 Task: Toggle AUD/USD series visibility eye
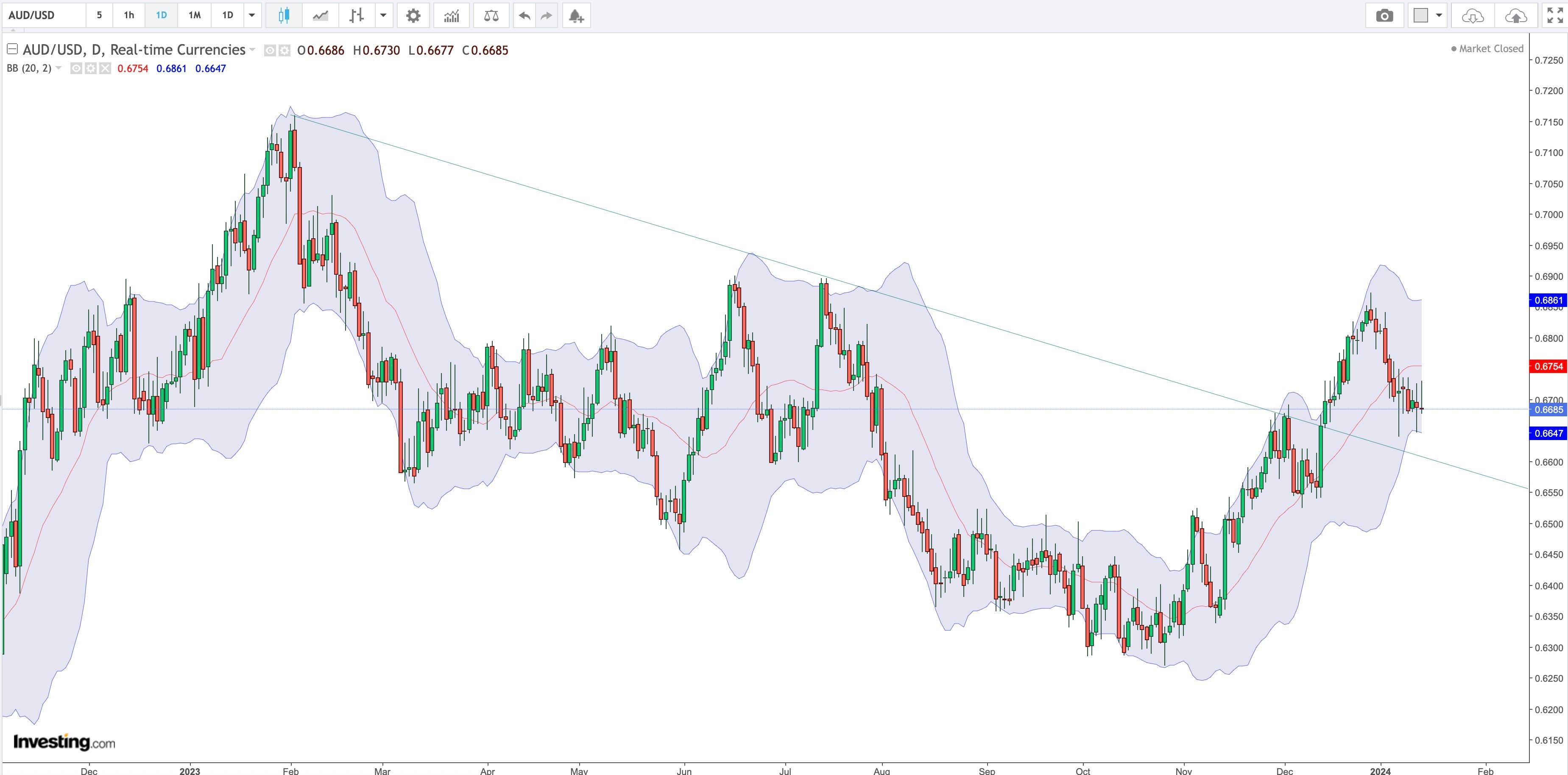(270, 50)
